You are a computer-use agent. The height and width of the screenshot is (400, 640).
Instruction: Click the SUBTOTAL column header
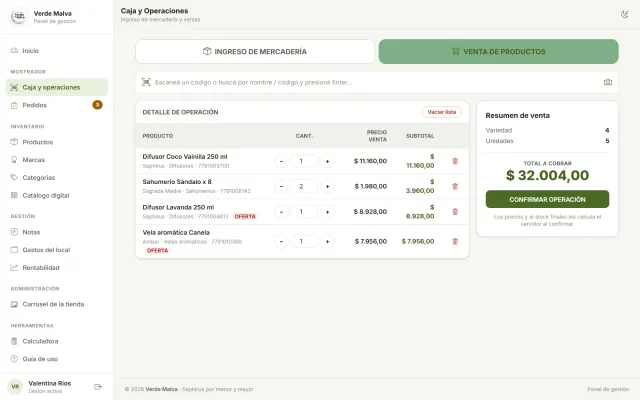pyautogui.click(x=420, y=136)
